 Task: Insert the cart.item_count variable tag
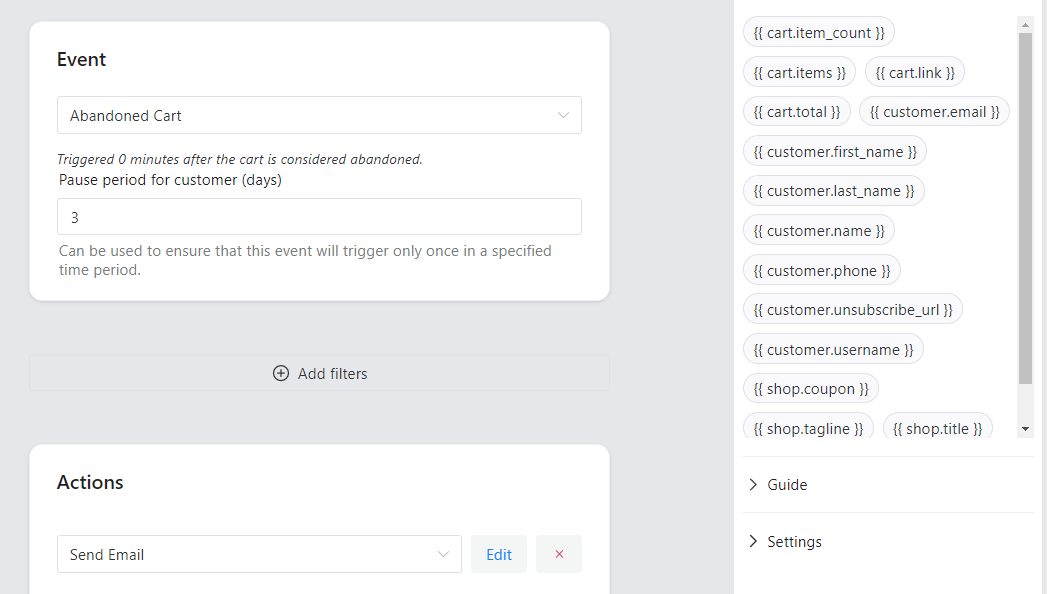819,33
